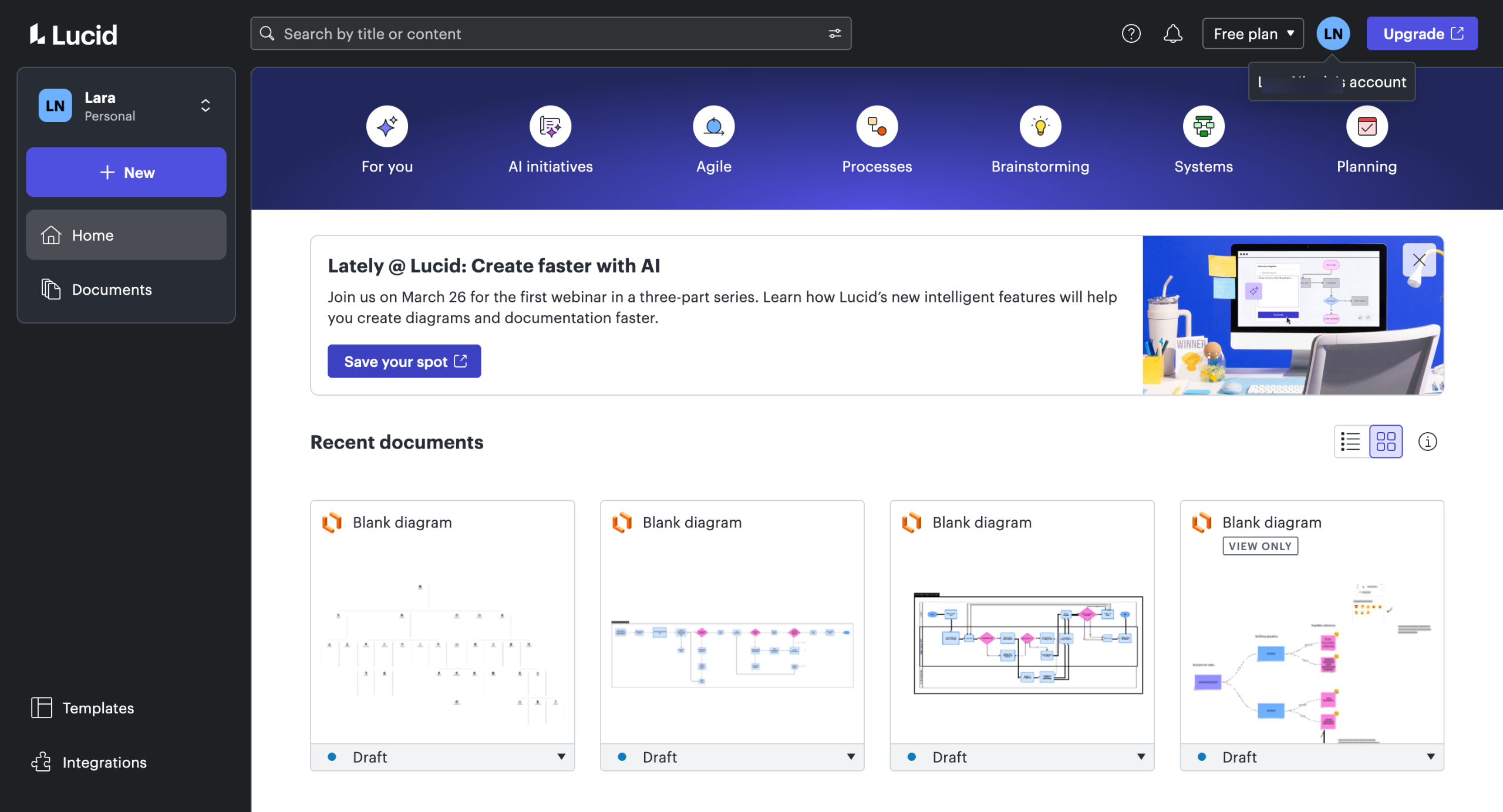Screen dimensions: 1503x812
Task: Open the notifications bell icon
Action: pyautogui.click(x=1172, y=34)
